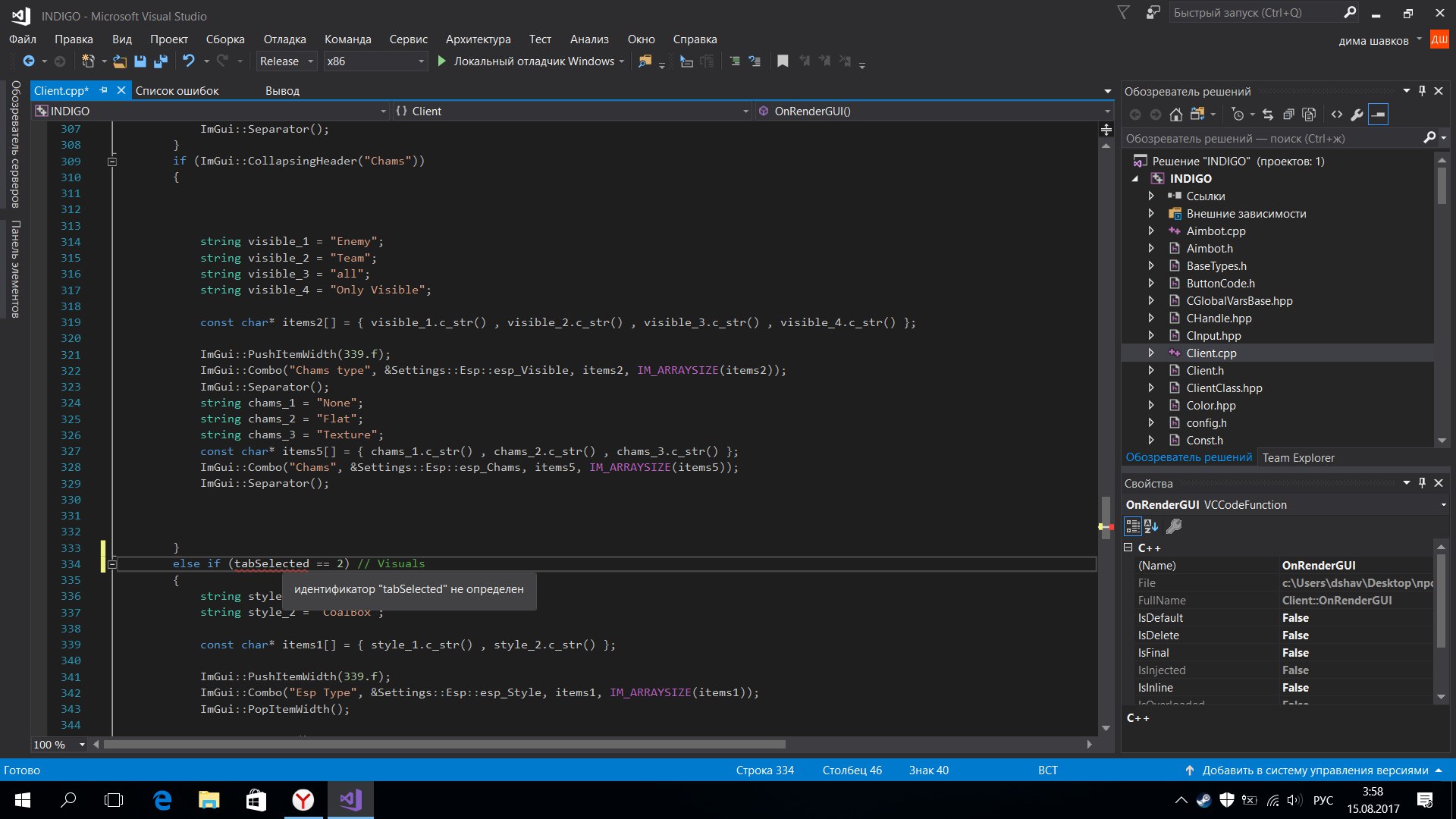Expand the Aimbot.cpp tree node
1456x819 pixels.
coord(1151,231)
